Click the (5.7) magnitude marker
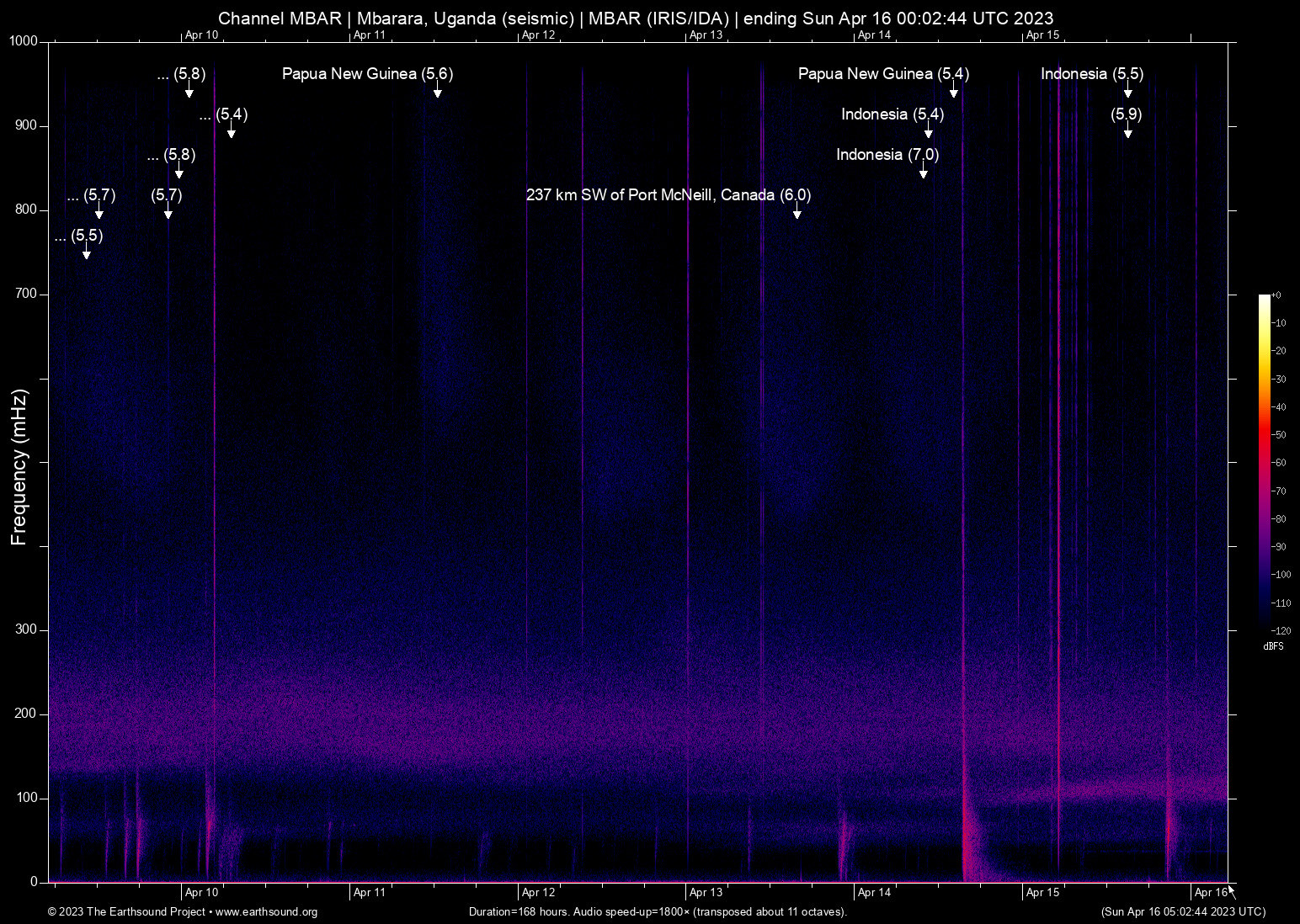The height and width of the screenshot is (924, 1300). [165, 196]
